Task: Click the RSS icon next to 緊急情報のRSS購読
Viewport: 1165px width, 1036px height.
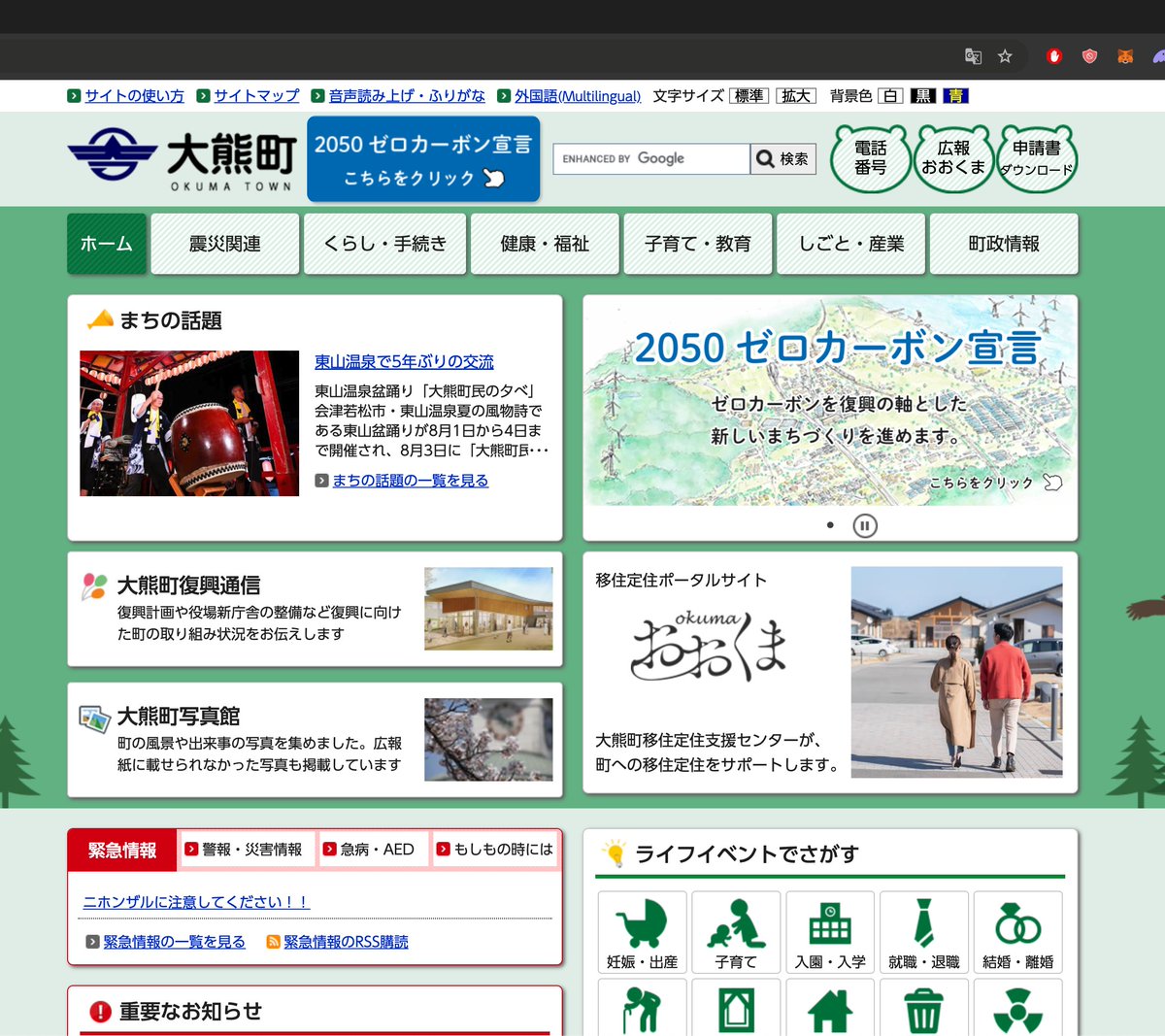Action: point(274,941)
